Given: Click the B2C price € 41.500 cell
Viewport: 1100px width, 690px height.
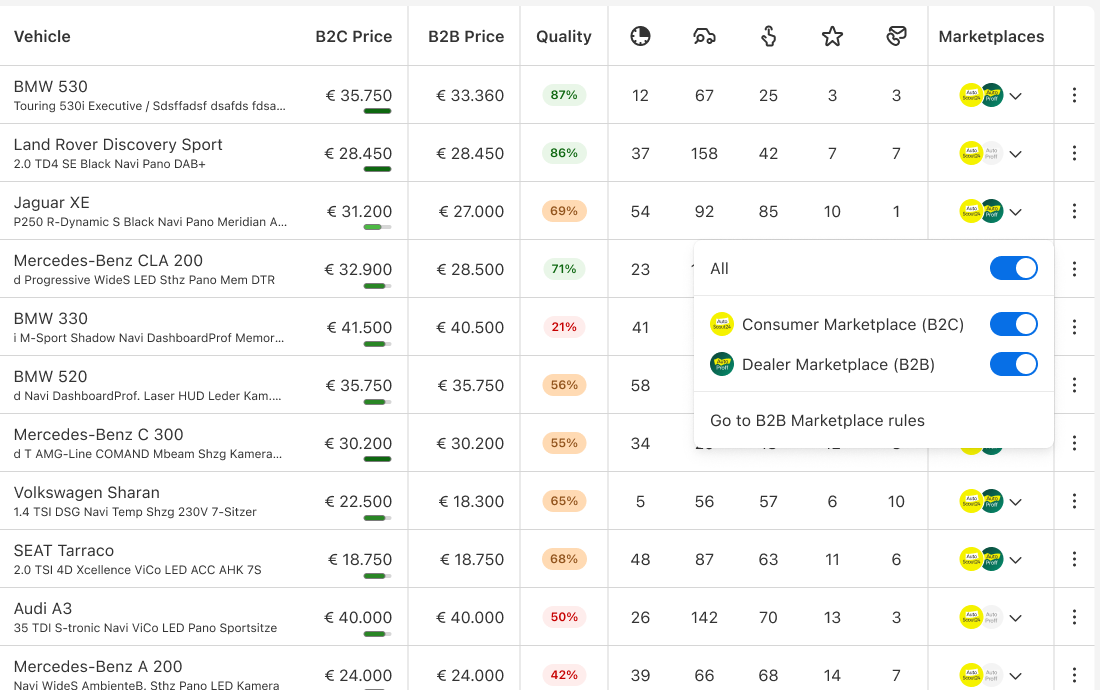Looking at the screenshot, I should [x=359, y=327].
